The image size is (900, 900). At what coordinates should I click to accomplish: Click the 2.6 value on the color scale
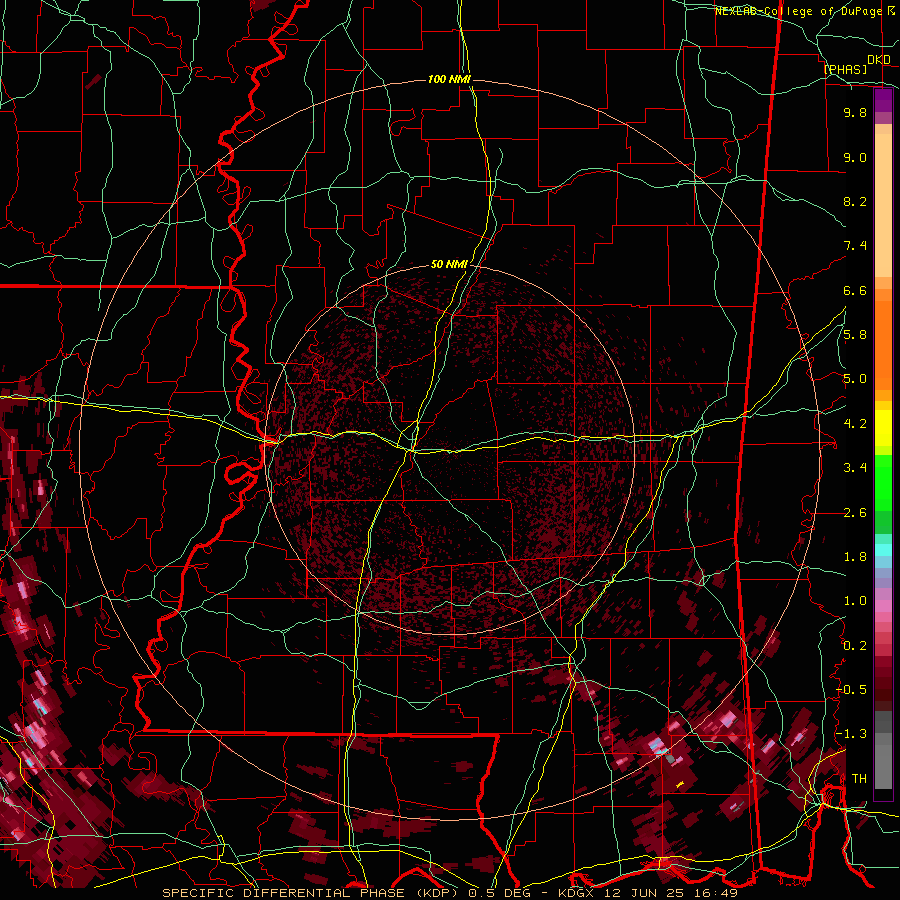pyautogui.click(x=855, y=513)
